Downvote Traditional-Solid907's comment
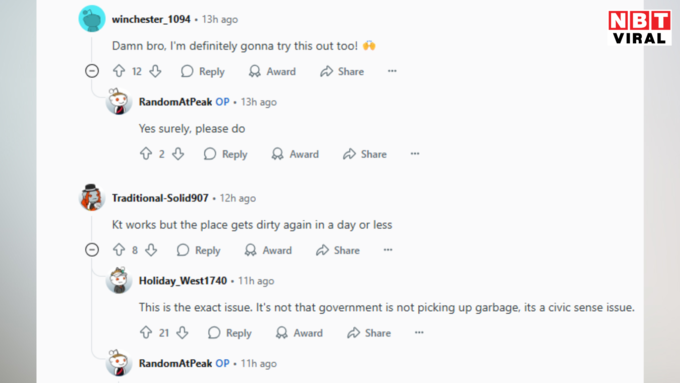680x383 pixels. point(151,250)
